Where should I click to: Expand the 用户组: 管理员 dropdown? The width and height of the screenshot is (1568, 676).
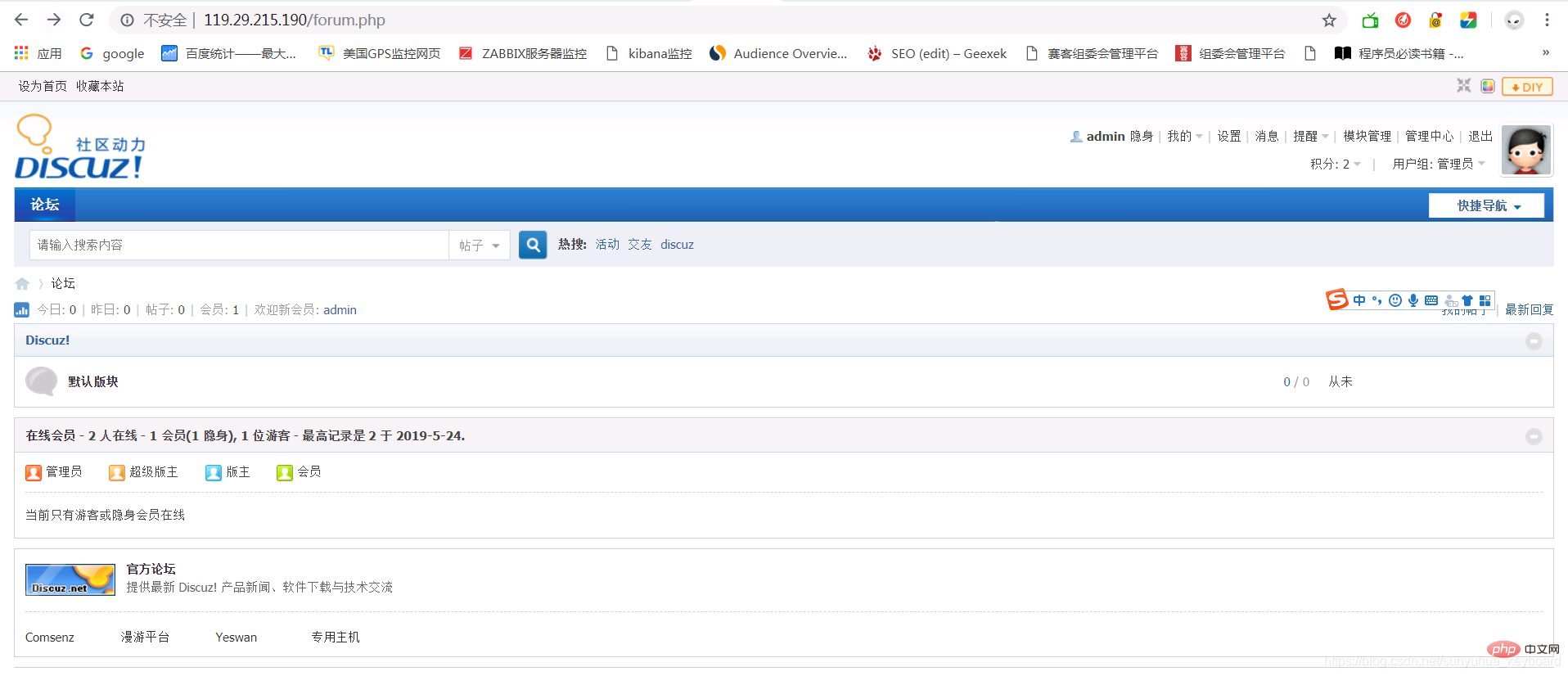point(1439,164)
